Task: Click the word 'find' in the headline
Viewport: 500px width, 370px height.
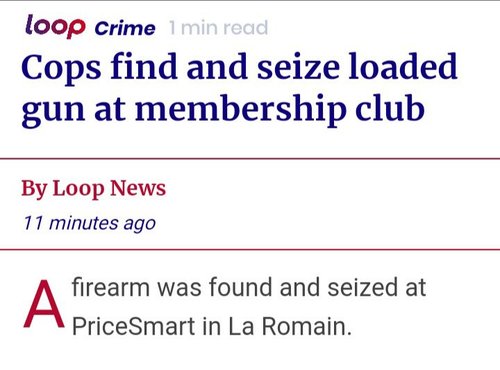Action: click(144, 66)
